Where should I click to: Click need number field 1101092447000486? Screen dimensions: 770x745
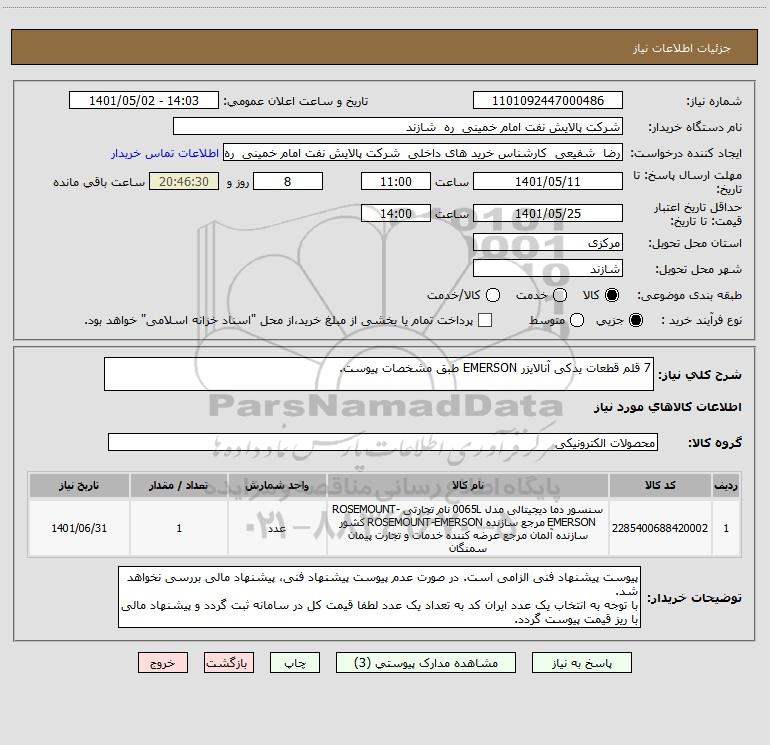(x=548, y=100)
